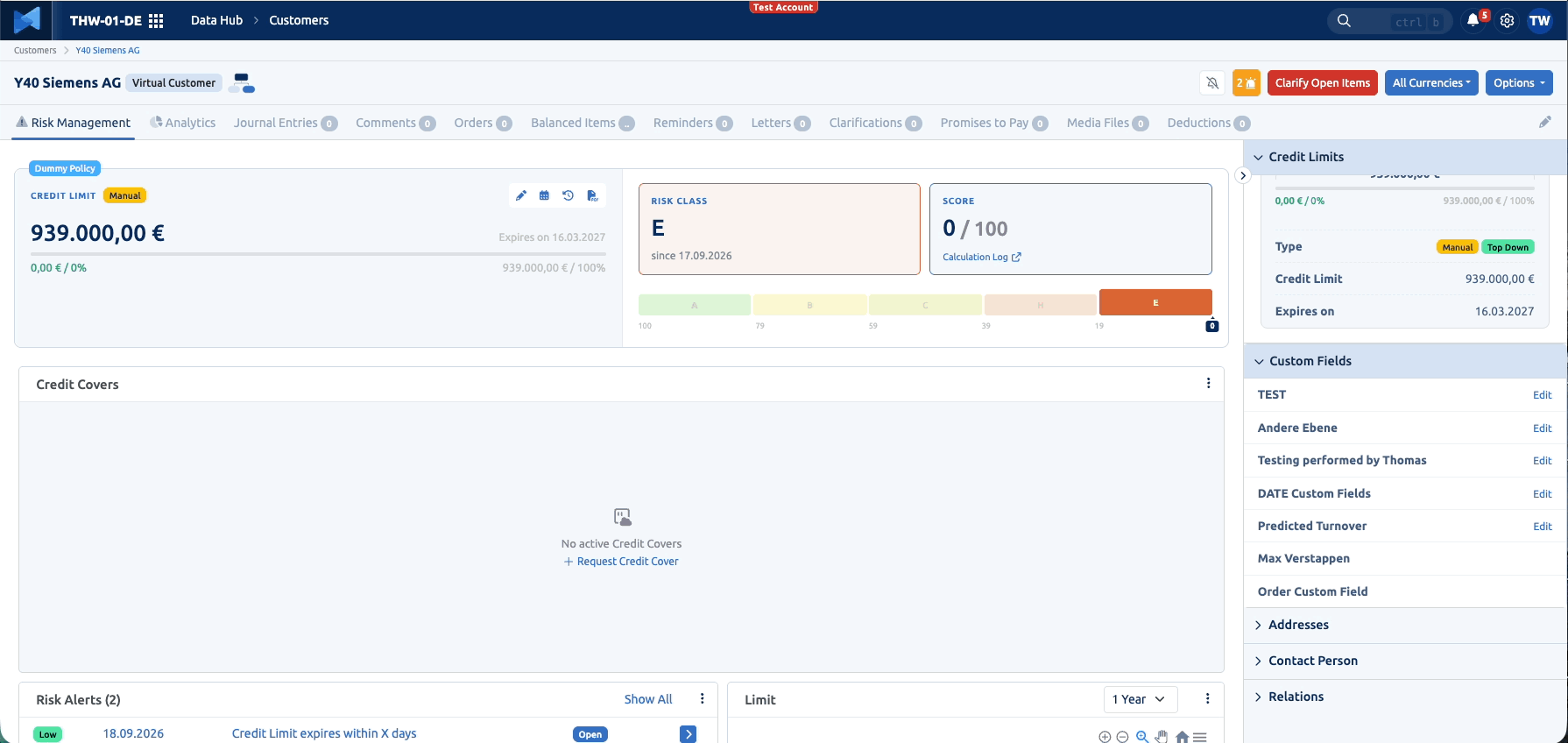Viewport: 1568px width, 743px height.
Task: Click Clarify Open Items button
Action: point(1323,82)
